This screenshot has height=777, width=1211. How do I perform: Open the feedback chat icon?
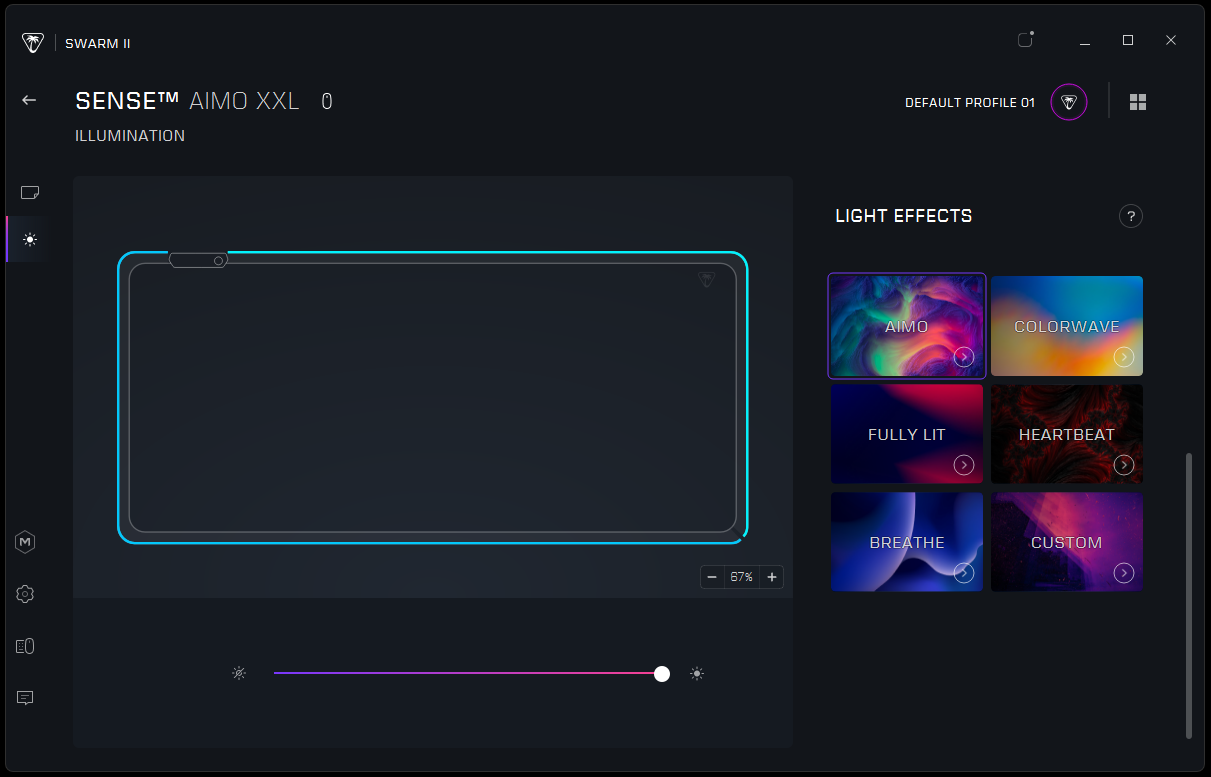pos(26,698)
